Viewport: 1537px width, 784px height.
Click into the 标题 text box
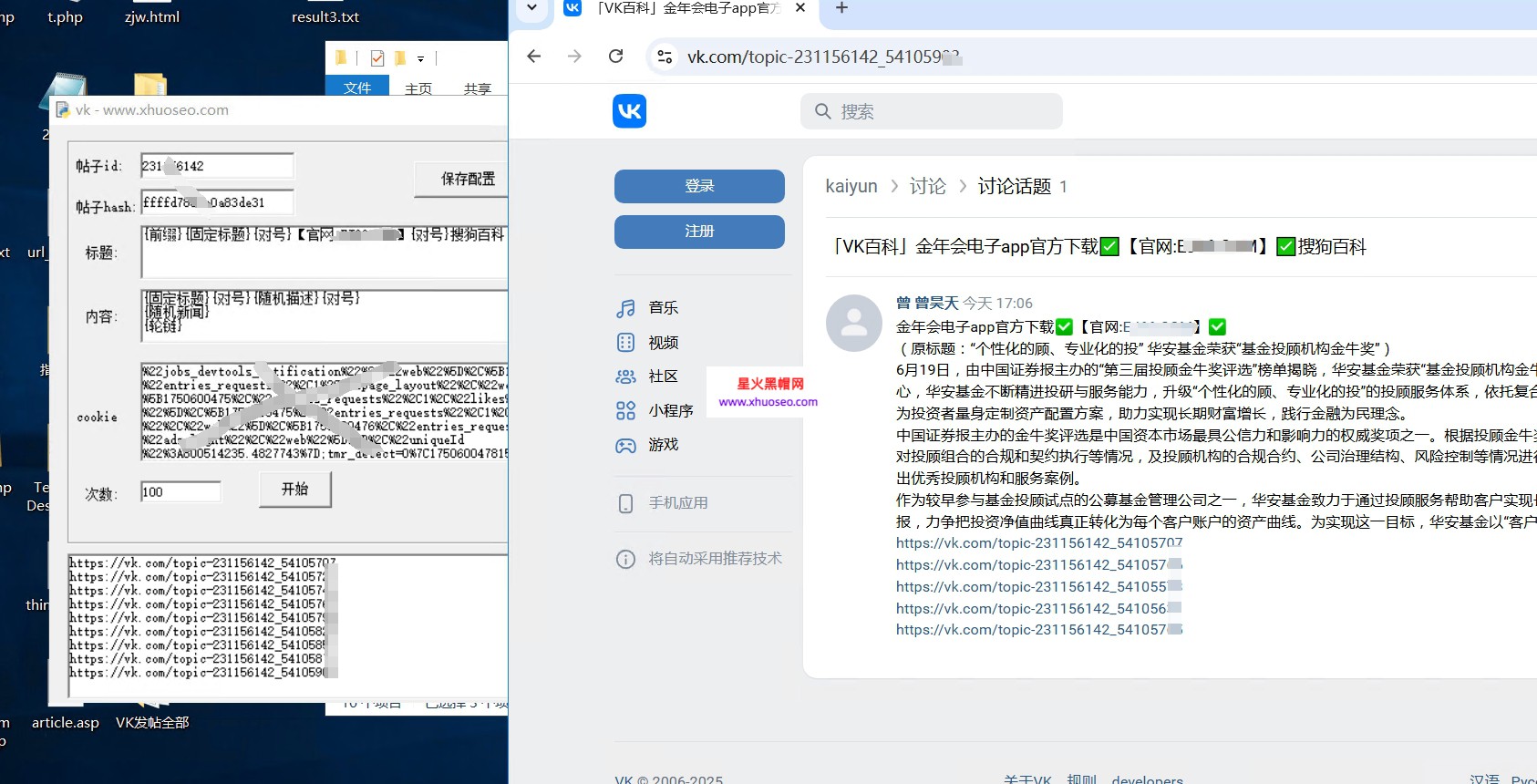click(x=325, y=252)
